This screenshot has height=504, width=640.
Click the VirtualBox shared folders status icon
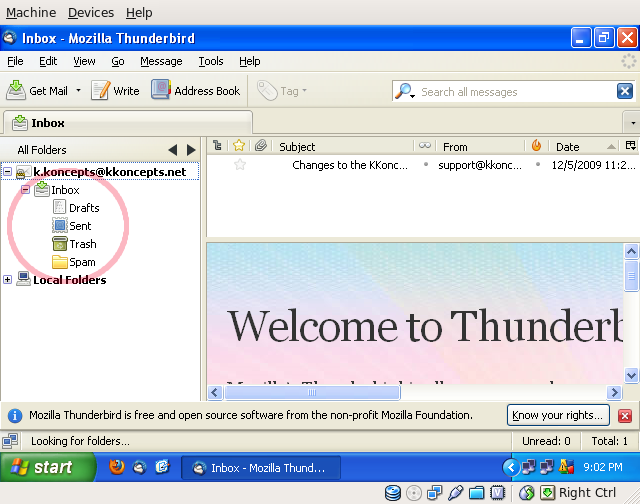476,493
